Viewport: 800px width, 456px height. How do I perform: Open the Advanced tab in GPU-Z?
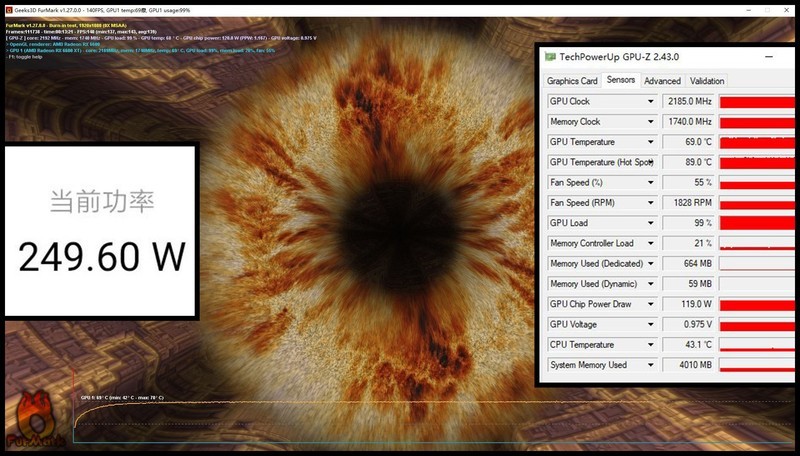pos(662,81)
